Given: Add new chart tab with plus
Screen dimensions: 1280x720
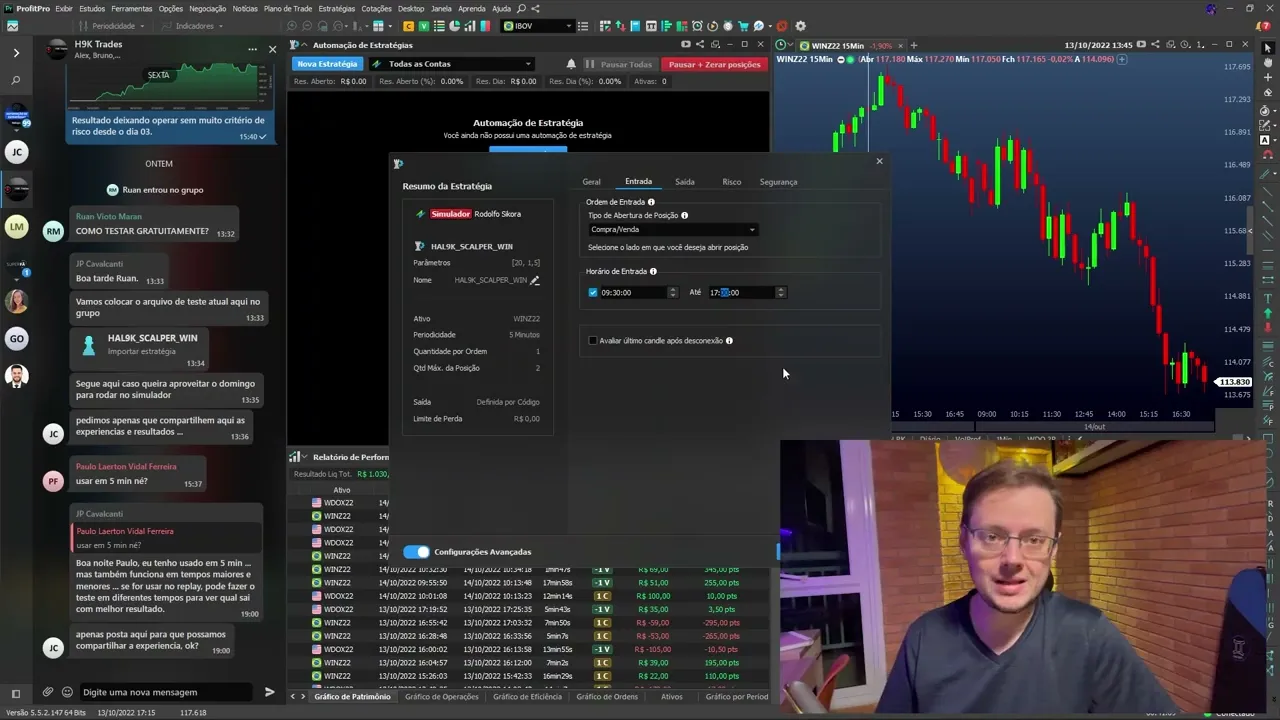Looking at the screenshot, I should [x=914, y=45].
